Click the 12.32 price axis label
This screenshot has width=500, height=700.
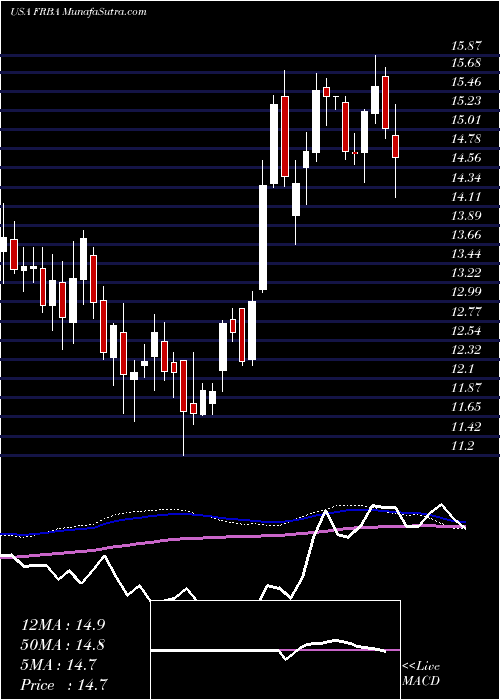click(x=466, y=350)
